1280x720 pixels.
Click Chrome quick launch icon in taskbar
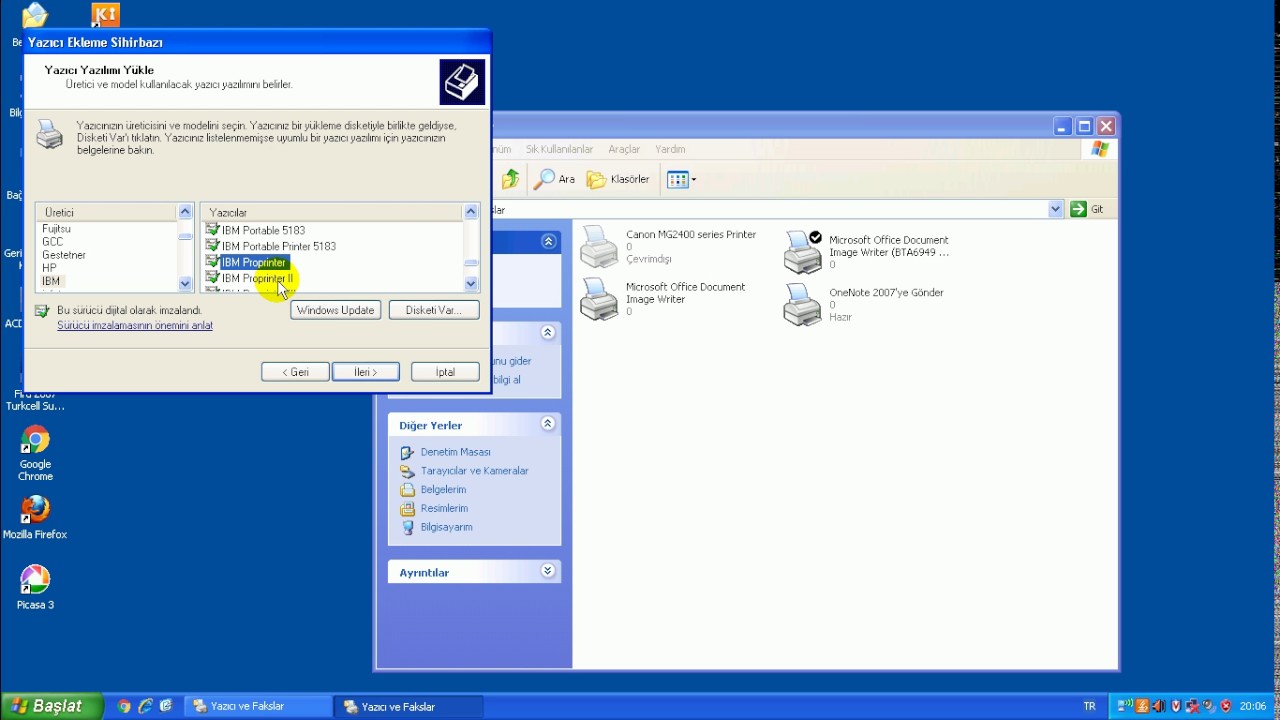124,706
